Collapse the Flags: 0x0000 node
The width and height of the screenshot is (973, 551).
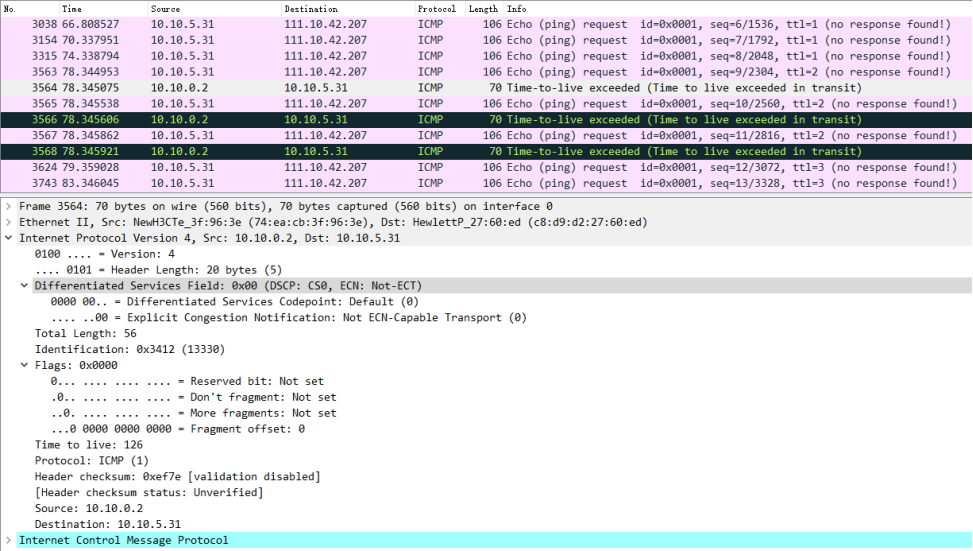click(x=24, y=365)
